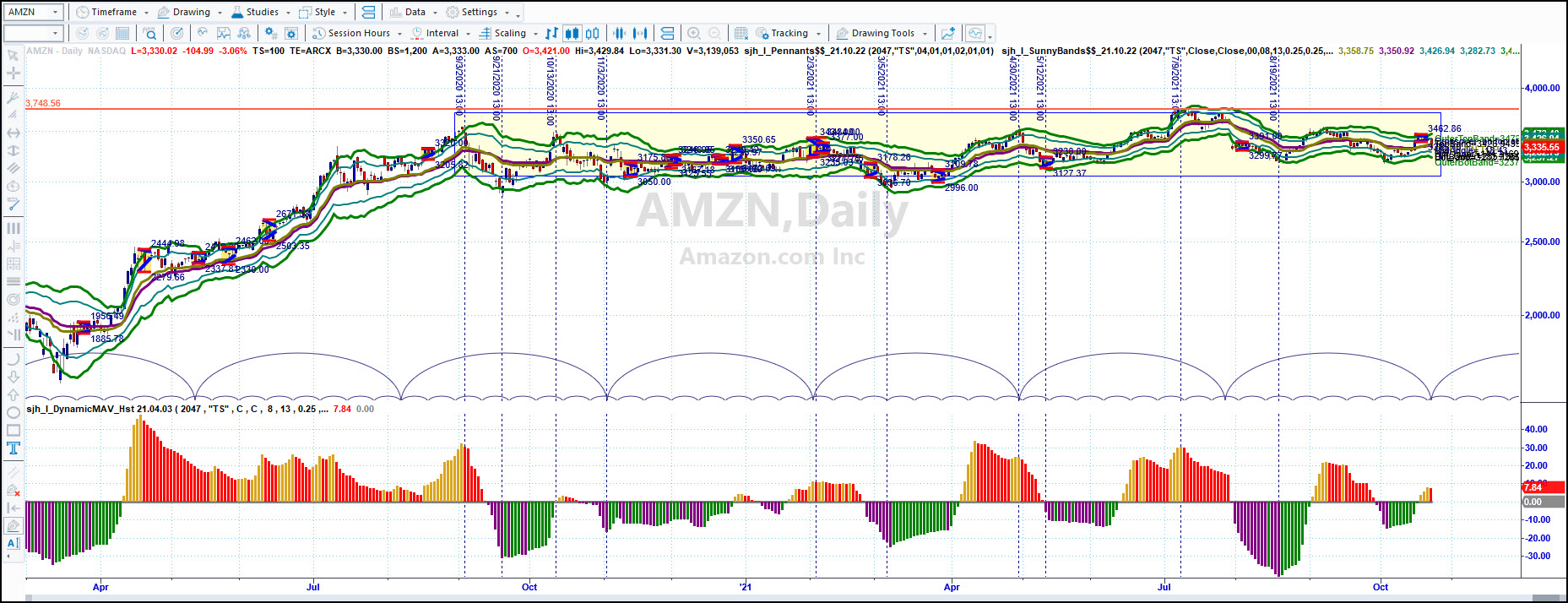Image resolution: width=1568 pixels, height=603 pixels.
Task: Click the stacked panels icon beside Style
Action: coord(368,12)
